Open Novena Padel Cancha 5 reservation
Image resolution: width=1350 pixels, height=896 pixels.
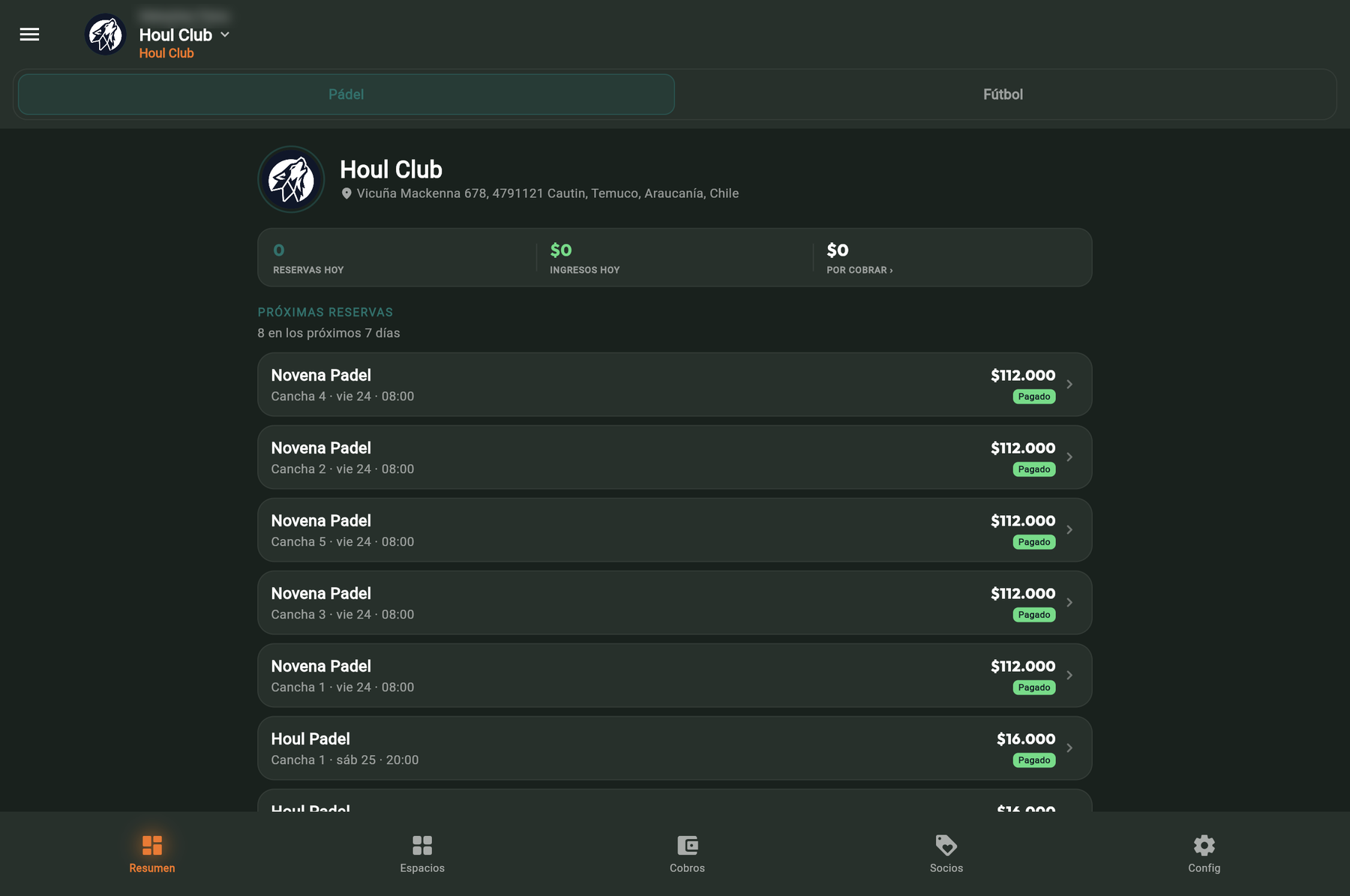pyautogui.click(x=675, y=530)
